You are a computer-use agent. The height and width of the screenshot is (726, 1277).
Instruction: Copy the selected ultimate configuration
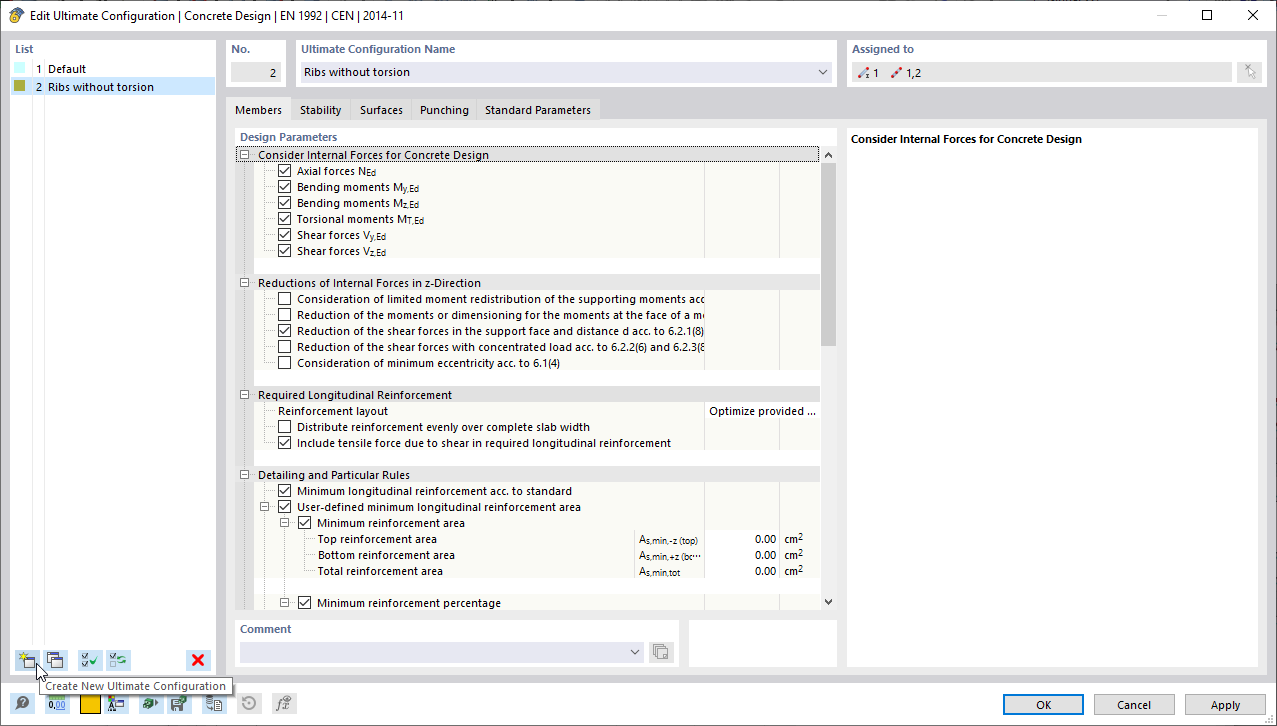pyautogui.click(x=55, y=660)
